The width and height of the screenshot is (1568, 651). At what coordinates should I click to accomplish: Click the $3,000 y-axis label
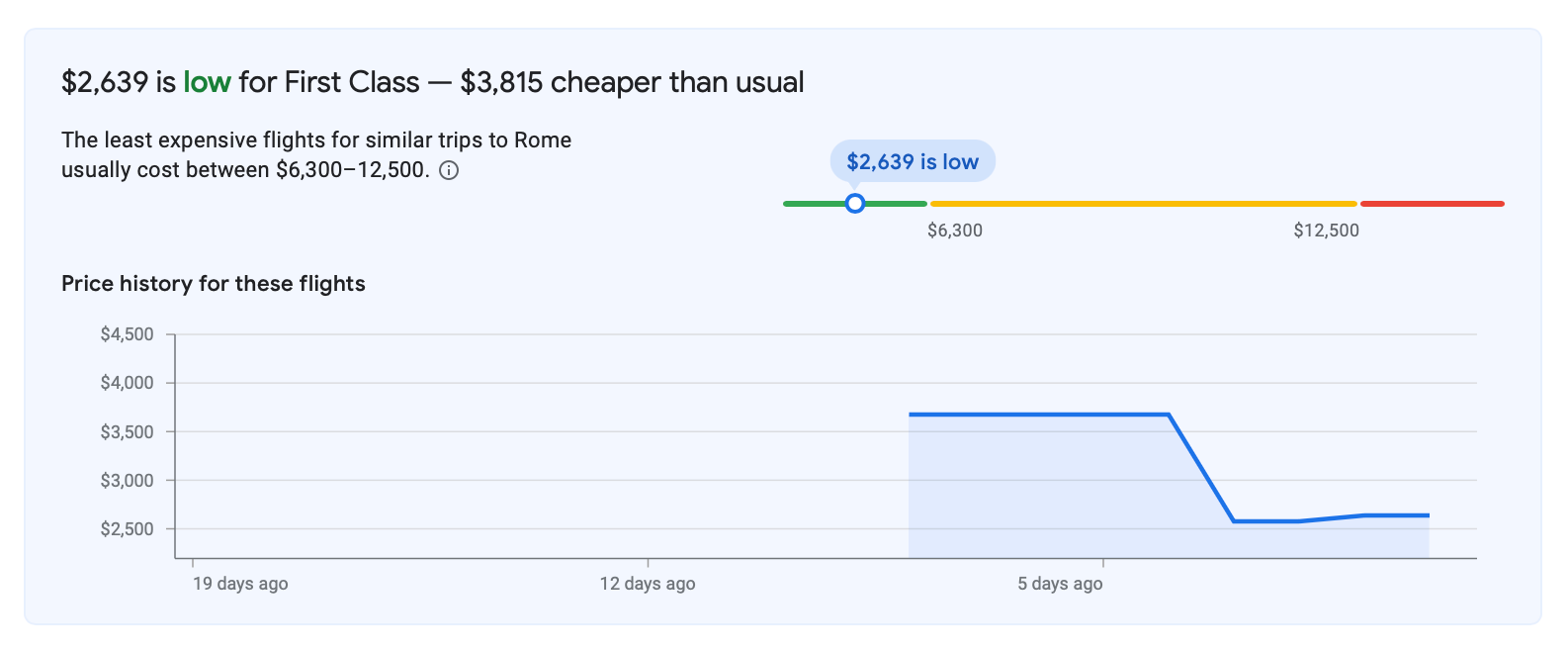click(x=128, y=481)
